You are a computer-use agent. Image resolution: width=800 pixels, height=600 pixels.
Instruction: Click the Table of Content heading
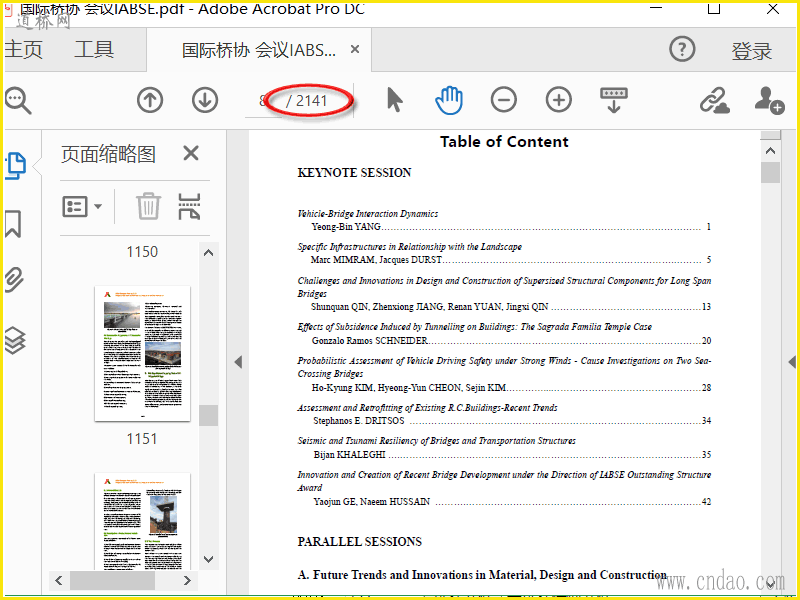tap(504, 142)
